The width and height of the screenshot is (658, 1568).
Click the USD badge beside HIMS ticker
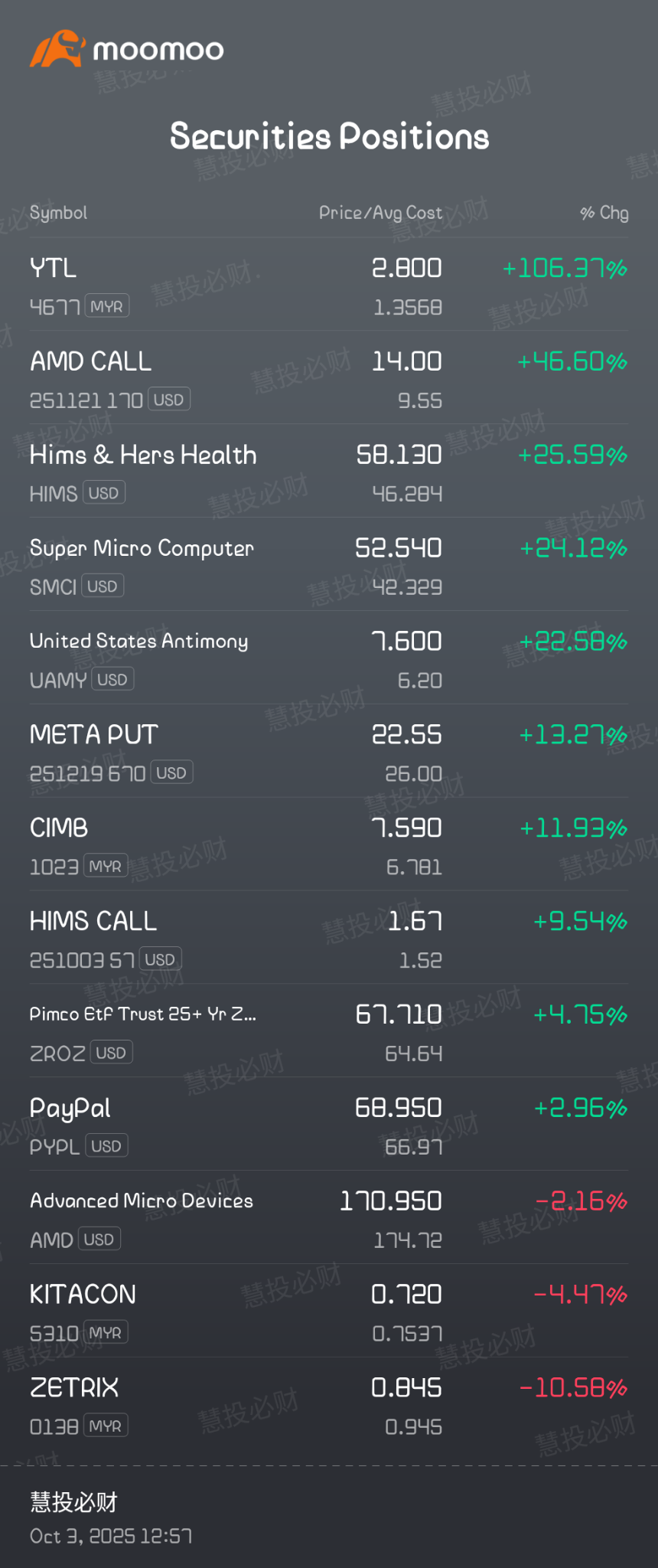tap(103, 493)
